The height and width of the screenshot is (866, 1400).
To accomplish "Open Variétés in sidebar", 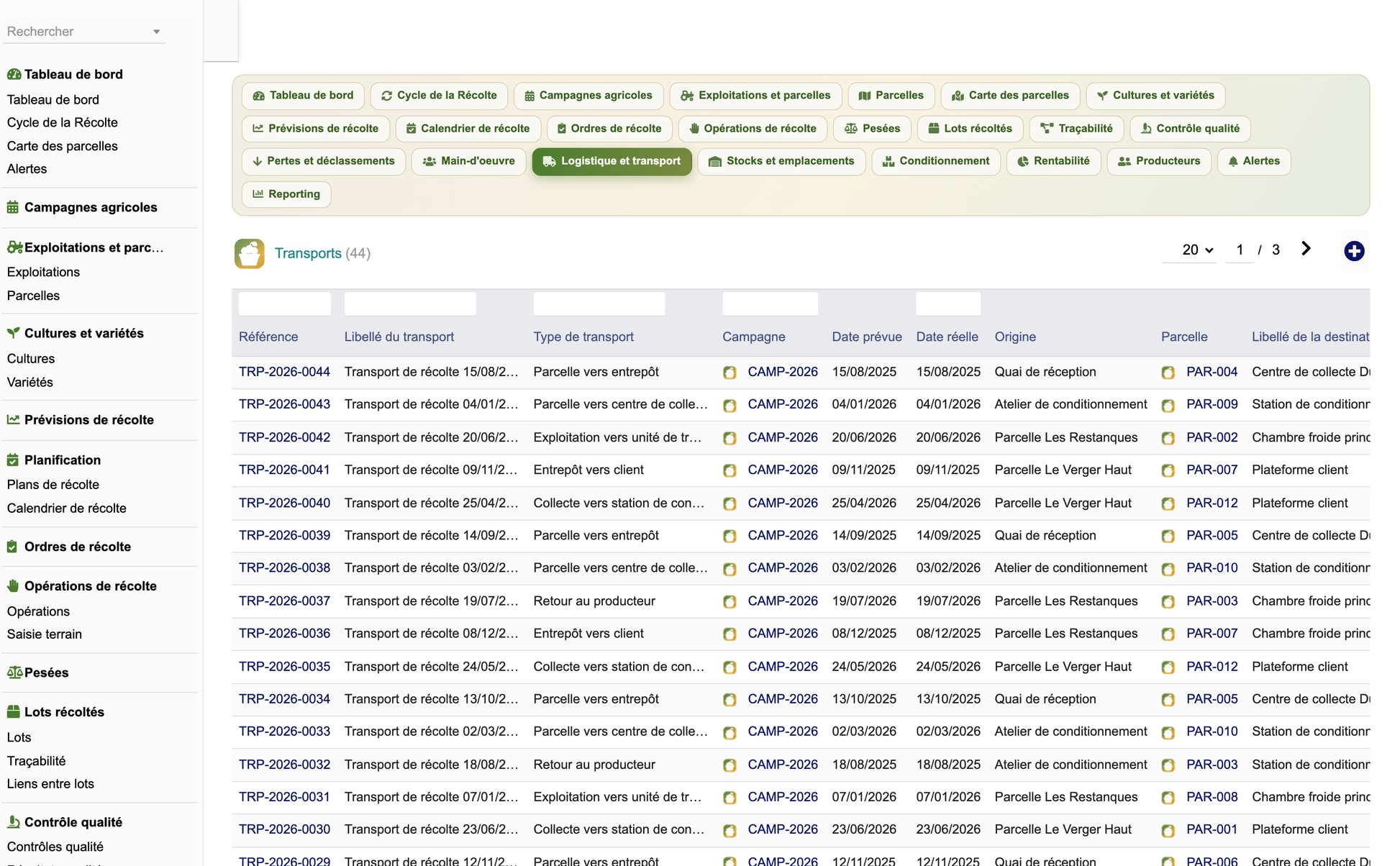I will [x=29, y=383].
